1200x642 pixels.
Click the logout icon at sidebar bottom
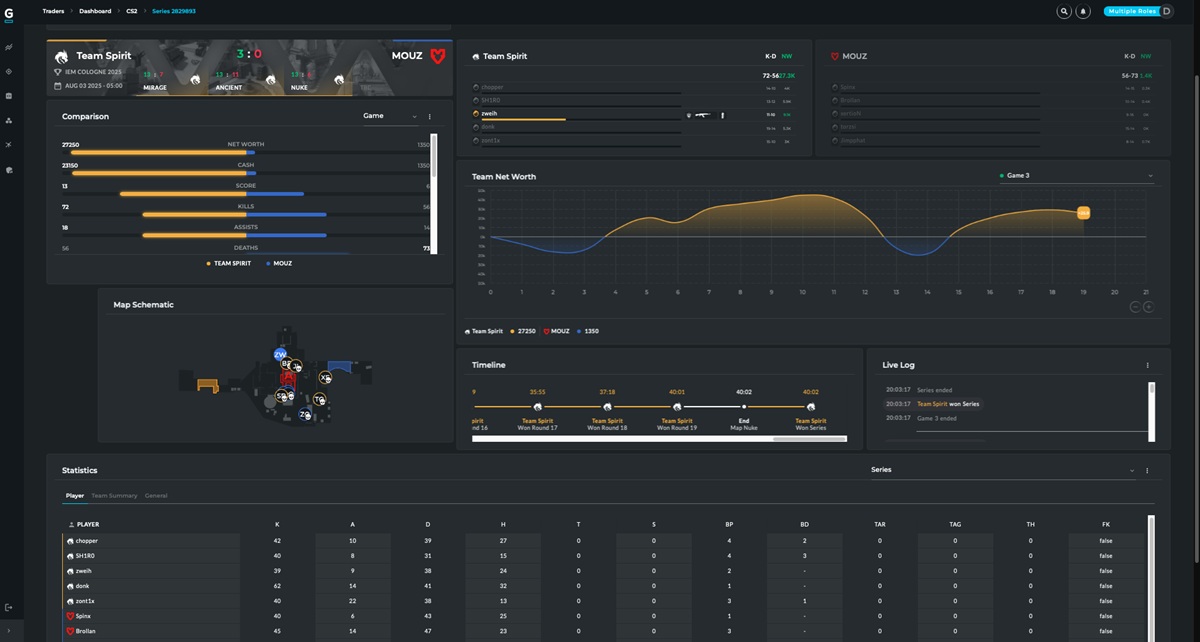[9, 607]
